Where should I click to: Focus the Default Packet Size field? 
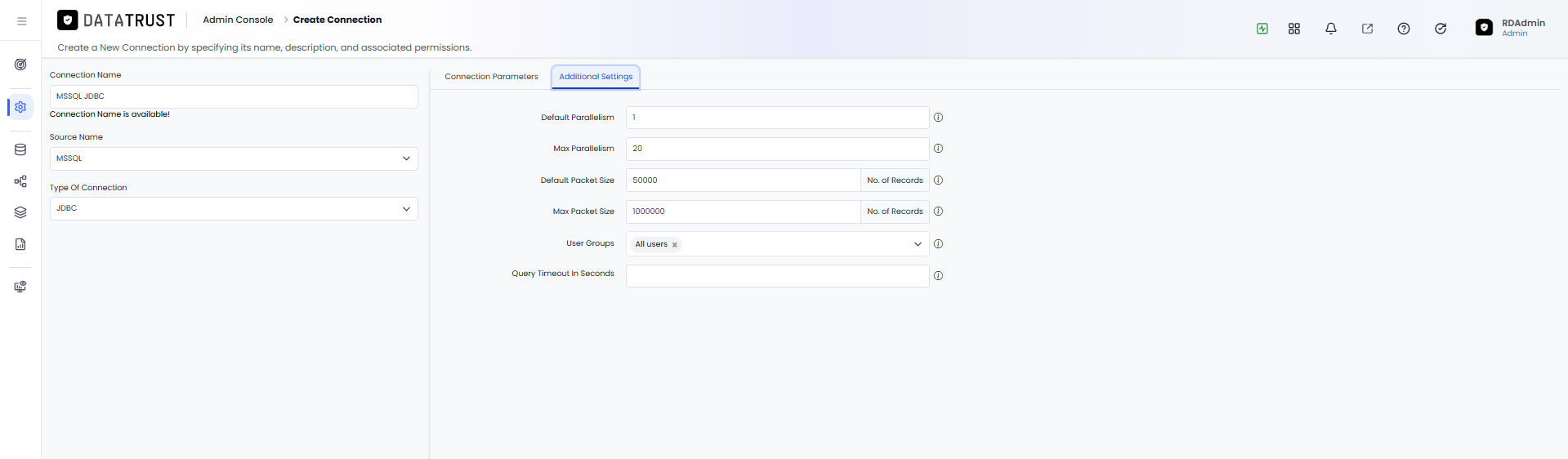tap(743, 180)
